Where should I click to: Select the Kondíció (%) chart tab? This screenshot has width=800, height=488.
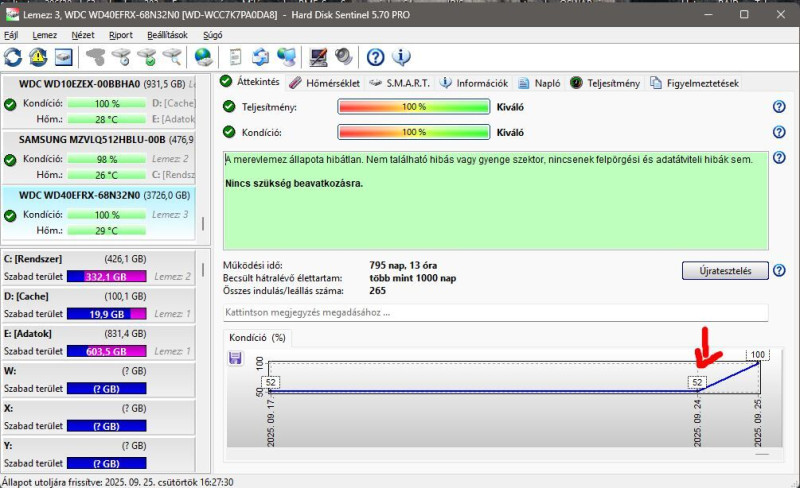pyautogui.click(x=257, y=337)
